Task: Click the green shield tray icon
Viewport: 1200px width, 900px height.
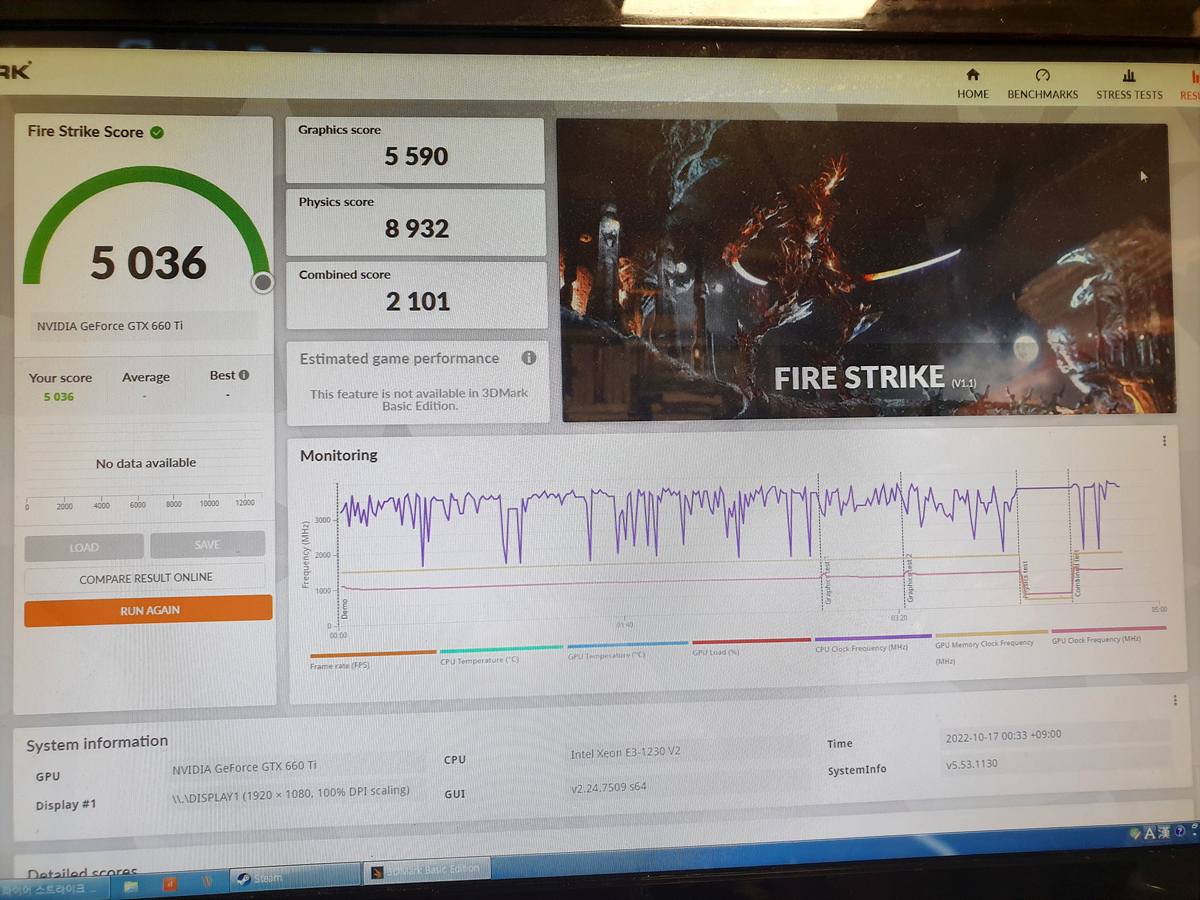Action: [1135, 833]
